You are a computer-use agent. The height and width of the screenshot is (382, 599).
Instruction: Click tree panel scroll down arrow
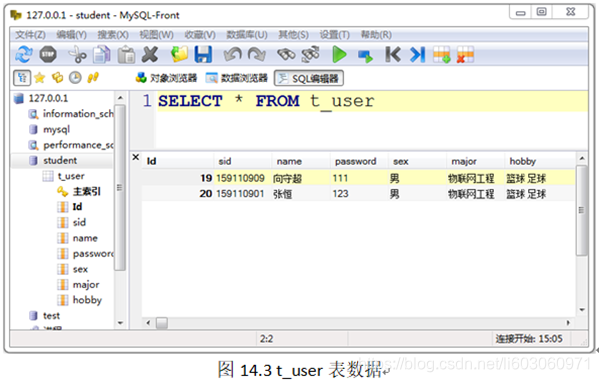[120, 323]
